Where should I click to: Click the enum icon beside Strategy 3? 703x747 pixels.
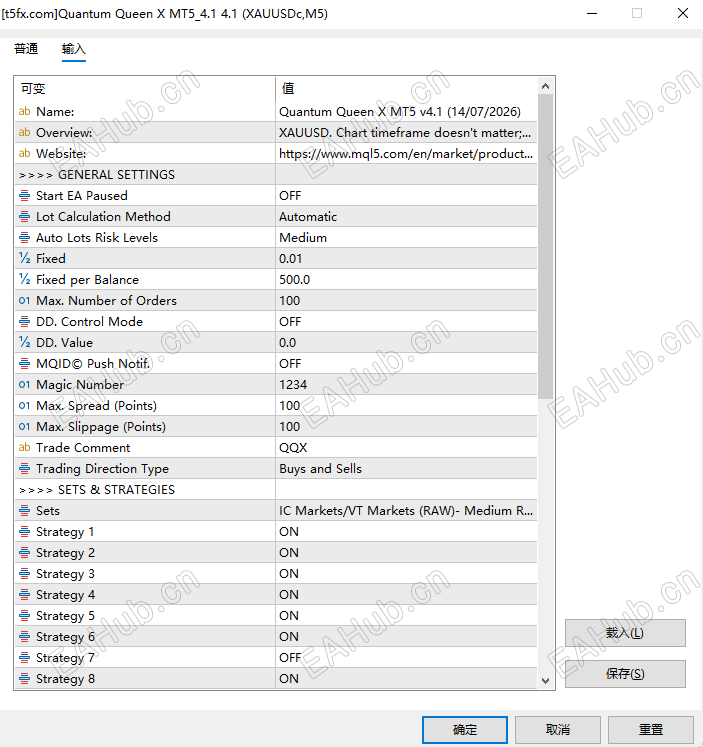(x=24, y=574)
